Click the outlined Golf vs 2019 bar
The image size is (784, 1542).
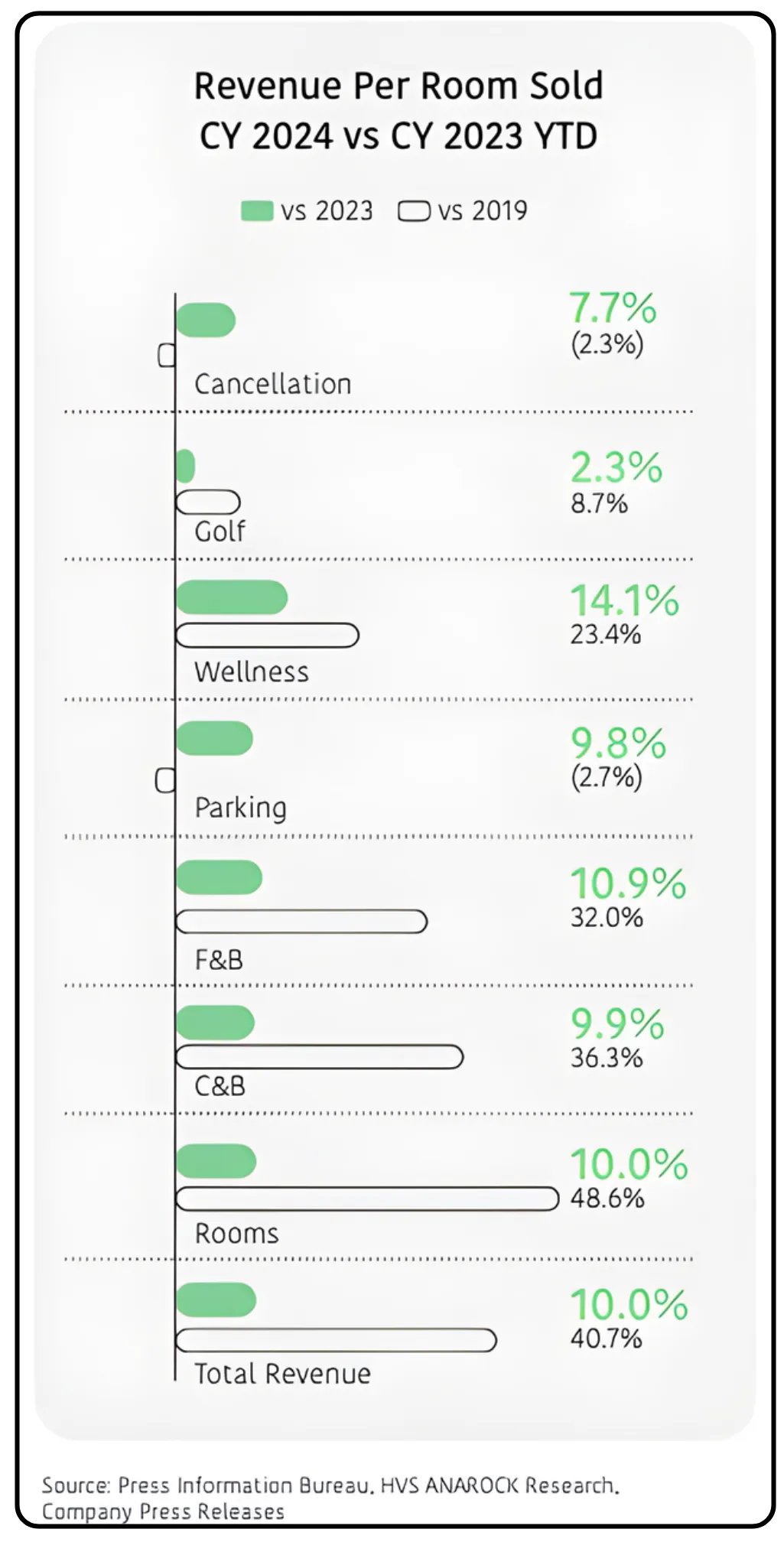[x=208, y=502]
